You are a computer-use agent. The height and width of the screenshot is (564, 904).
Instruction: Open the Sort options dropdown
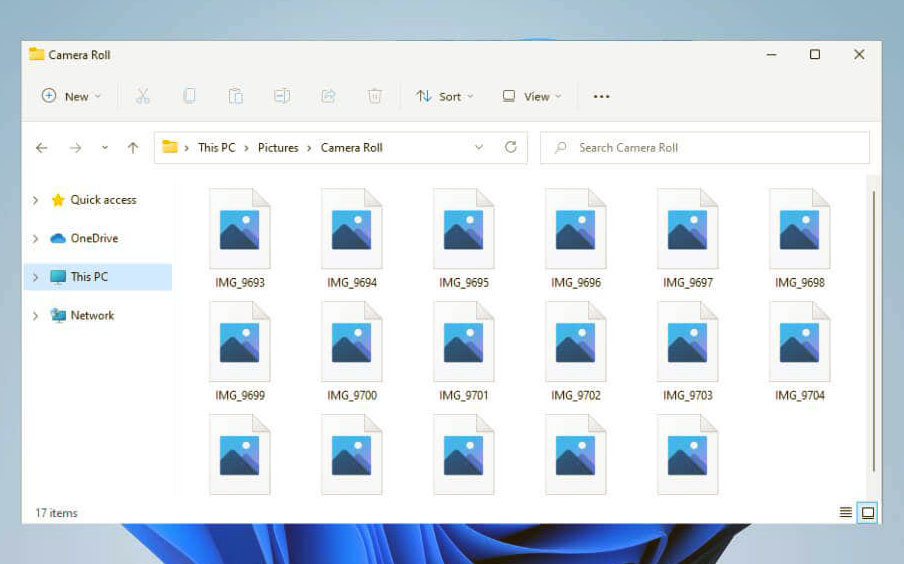click(x=445, y=96)
